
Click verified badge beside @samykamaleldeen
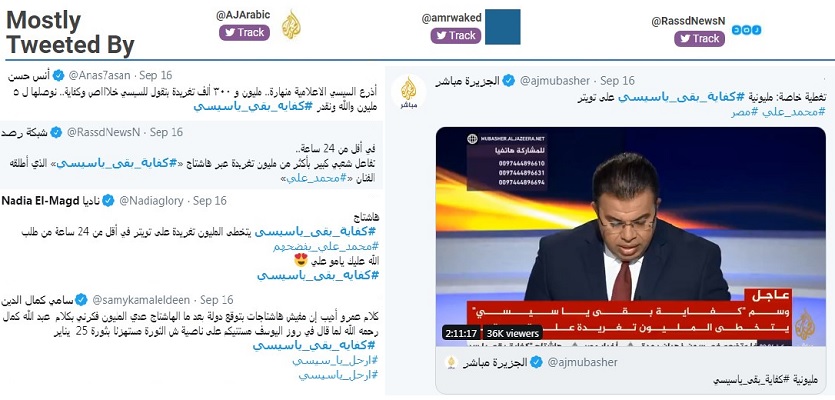click(81, 299)
